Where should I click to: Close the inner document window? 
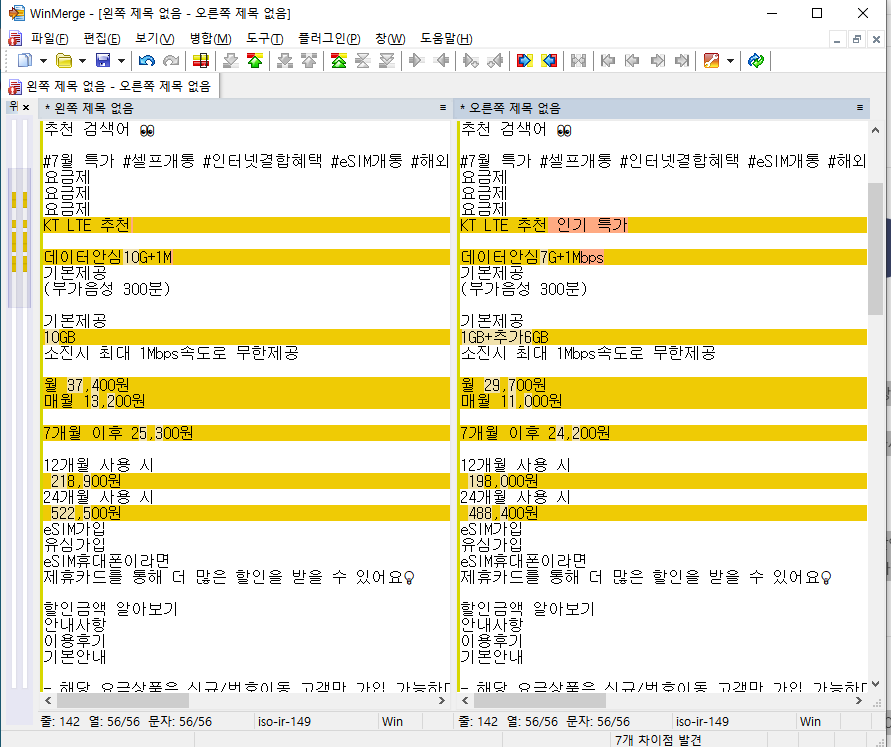pyautogui.click(x=876, y=40)
